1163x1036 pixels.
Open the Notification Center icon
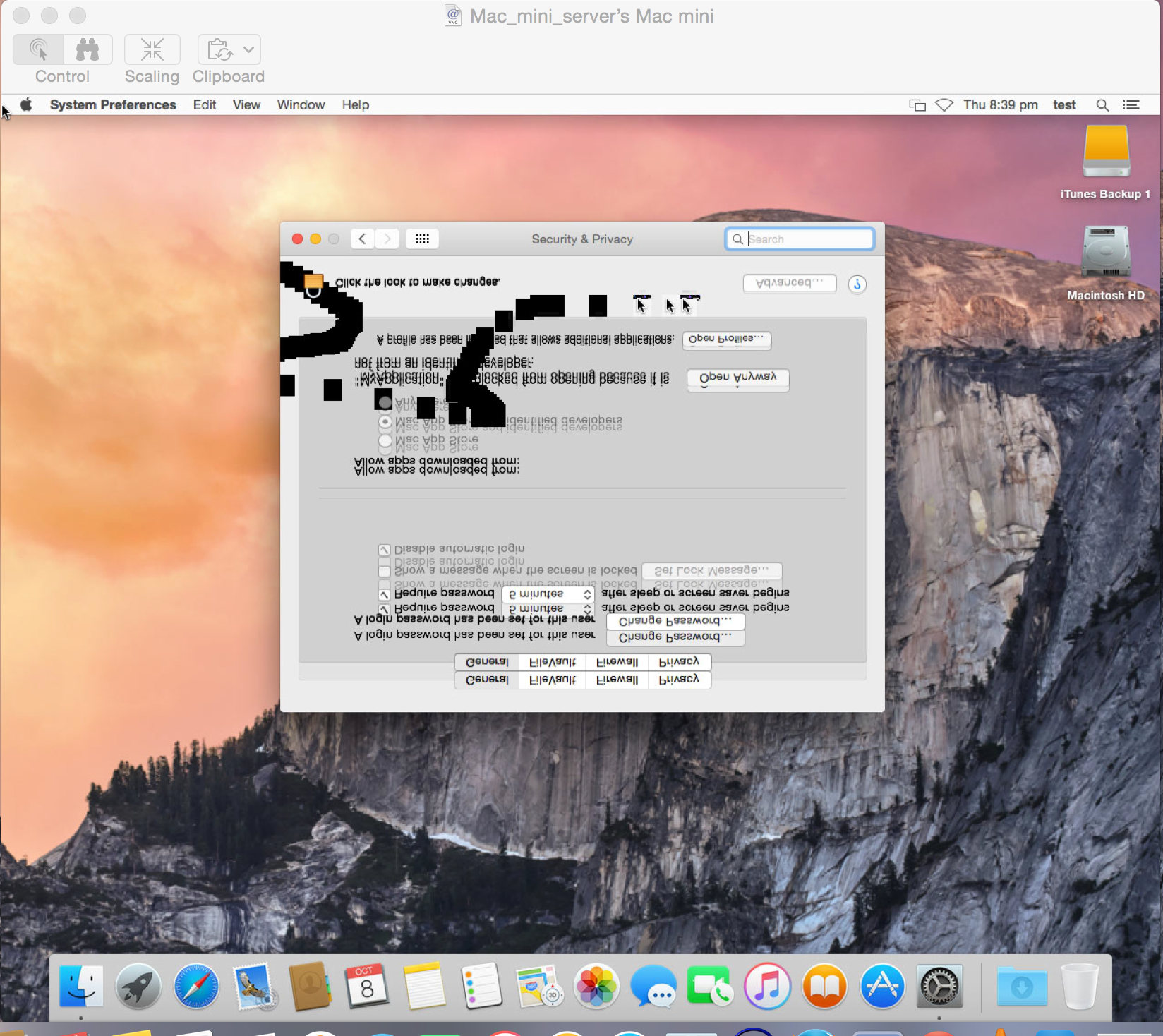click(x=1131, y=105)
